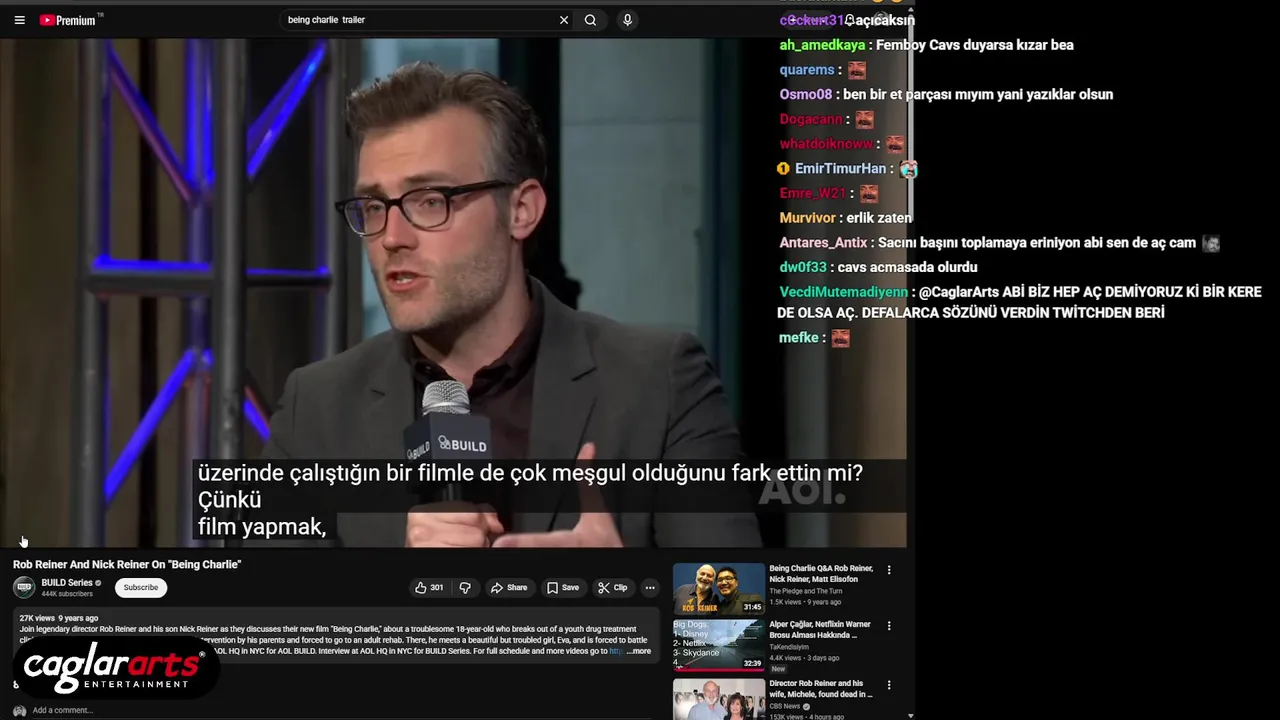Start voice search with the microphone icon
This screenshot has width=1280, height=720.
[x=627, y=20]
